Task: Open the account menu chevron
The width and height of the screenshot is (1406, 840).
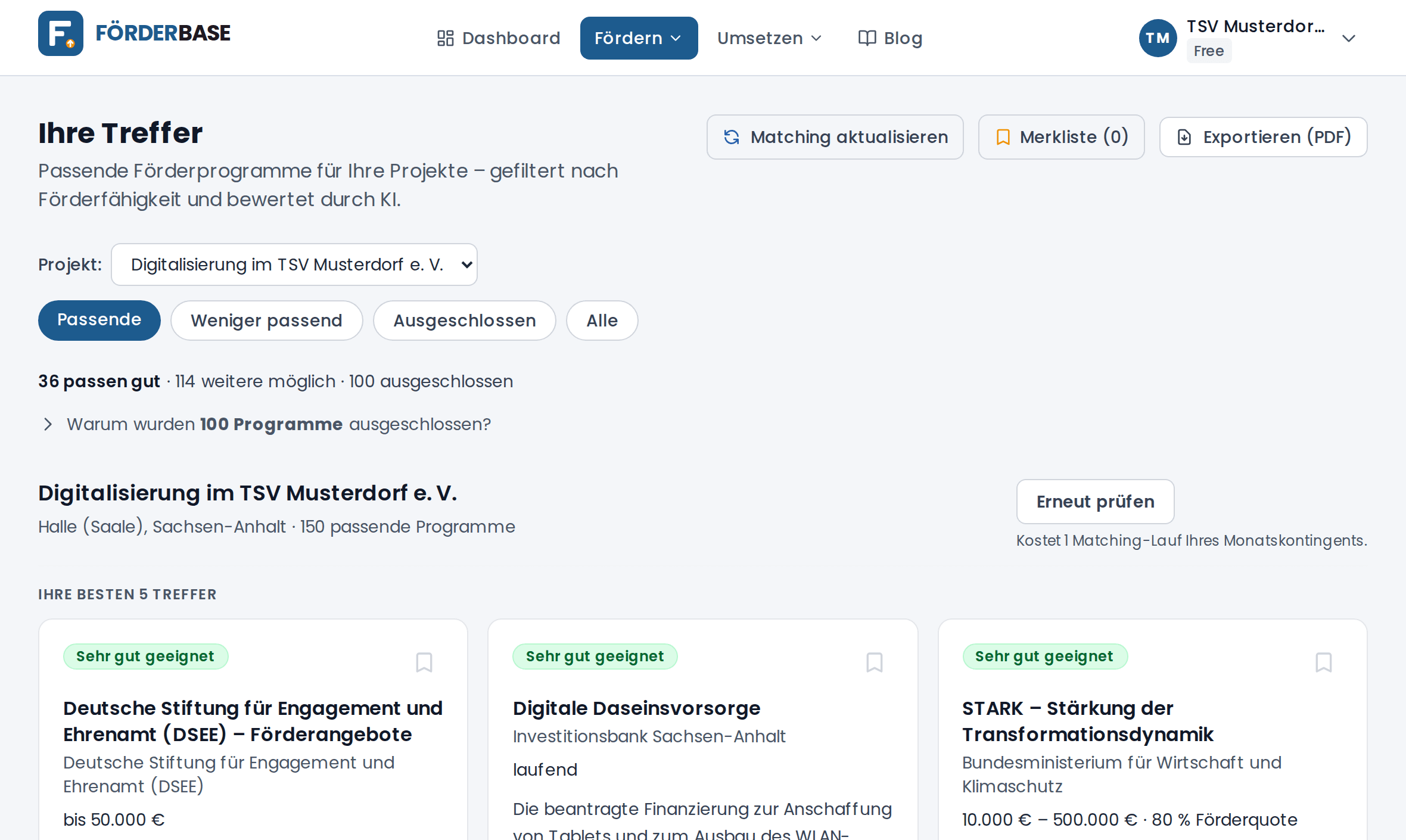Action: [x=1349, y=38]
